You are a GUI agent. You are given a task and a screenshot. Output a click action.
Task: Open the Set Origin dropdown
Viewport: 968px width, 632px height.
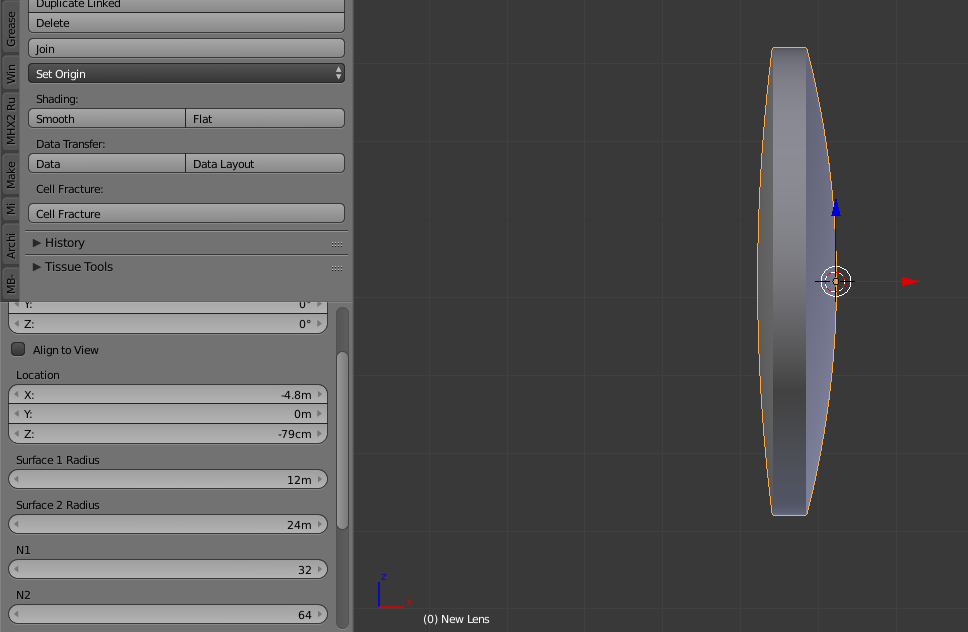[x=186, y=74]
